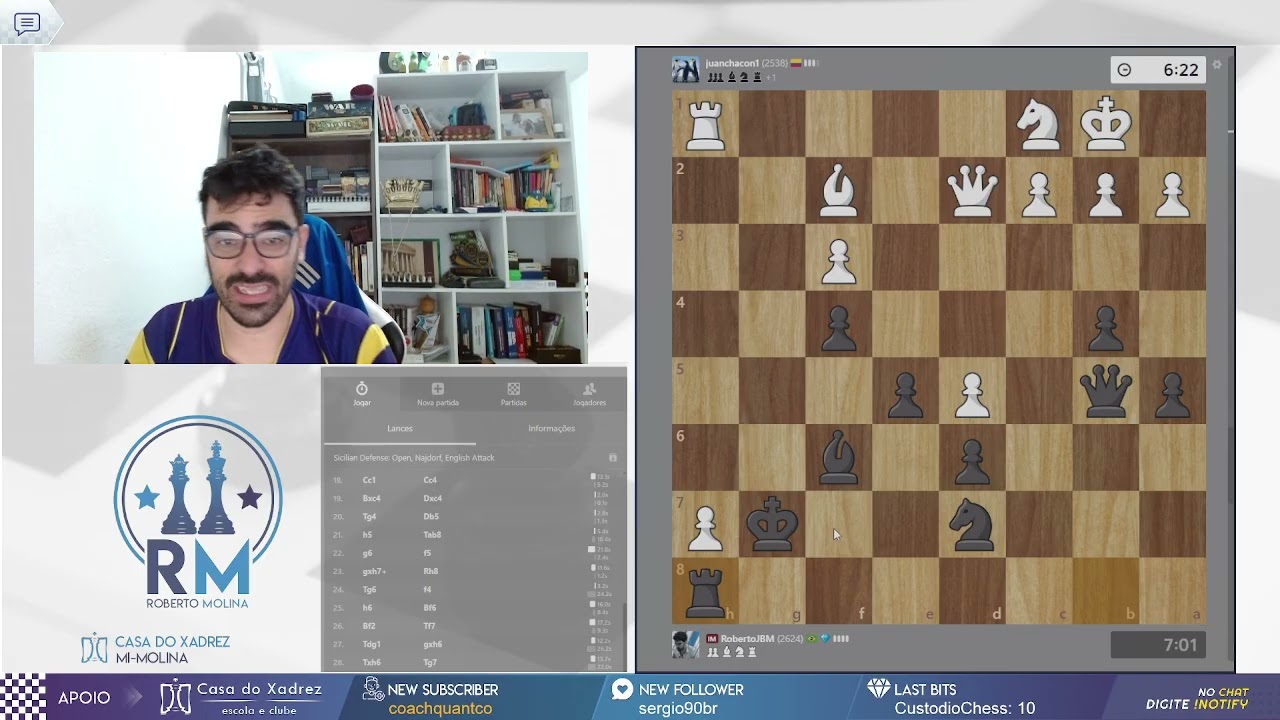Jump to move 23. gxh7+

374,571
